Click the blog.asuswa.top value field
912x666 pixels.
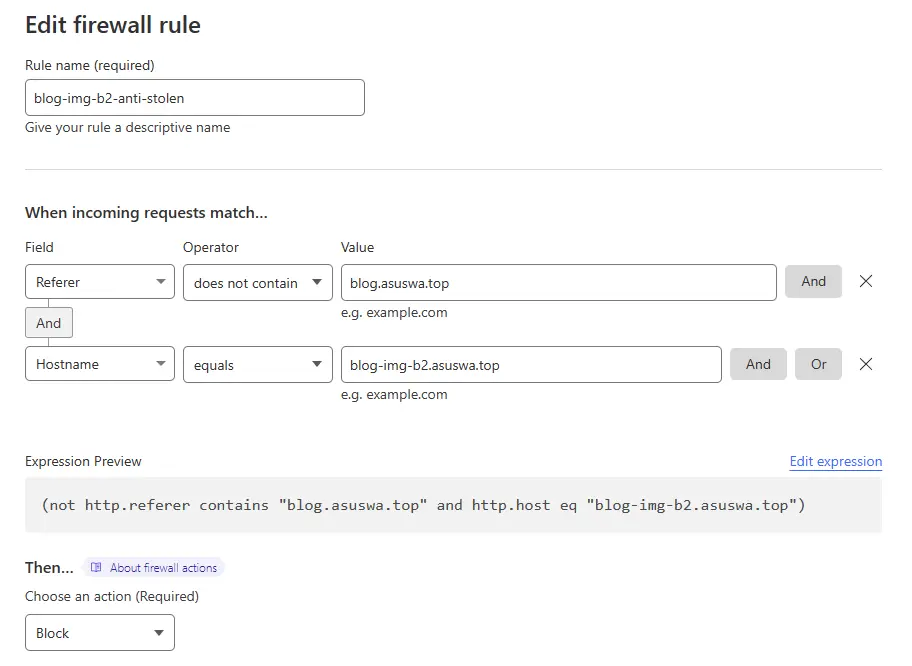[x=558, y=283]
